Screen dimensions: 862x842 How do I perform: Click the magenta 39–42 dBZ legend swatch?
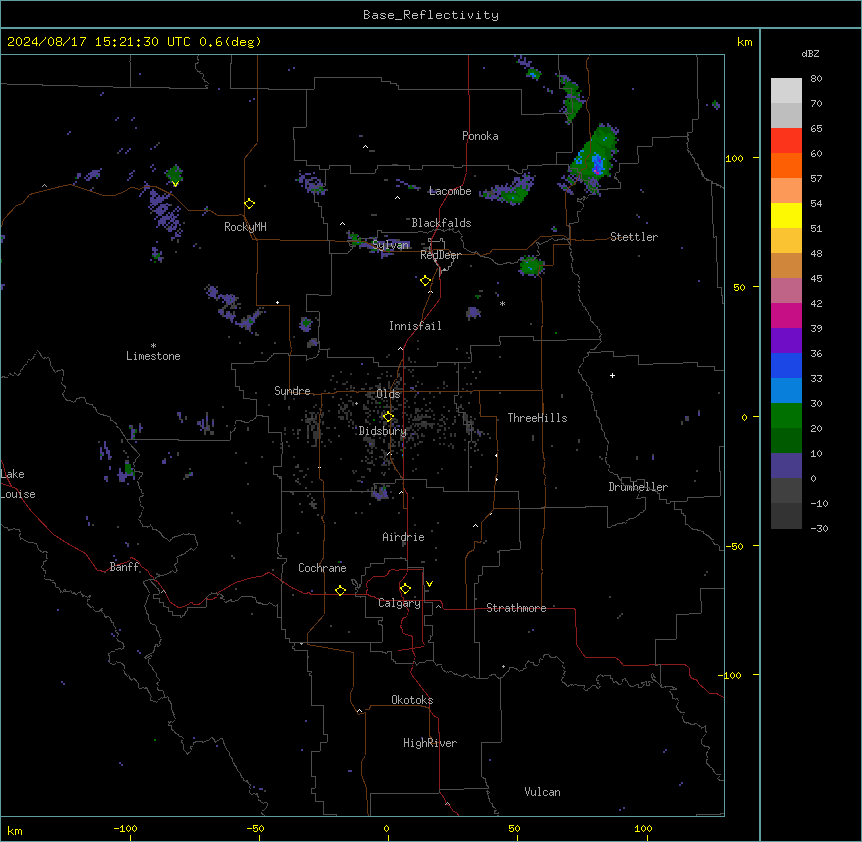786,315
